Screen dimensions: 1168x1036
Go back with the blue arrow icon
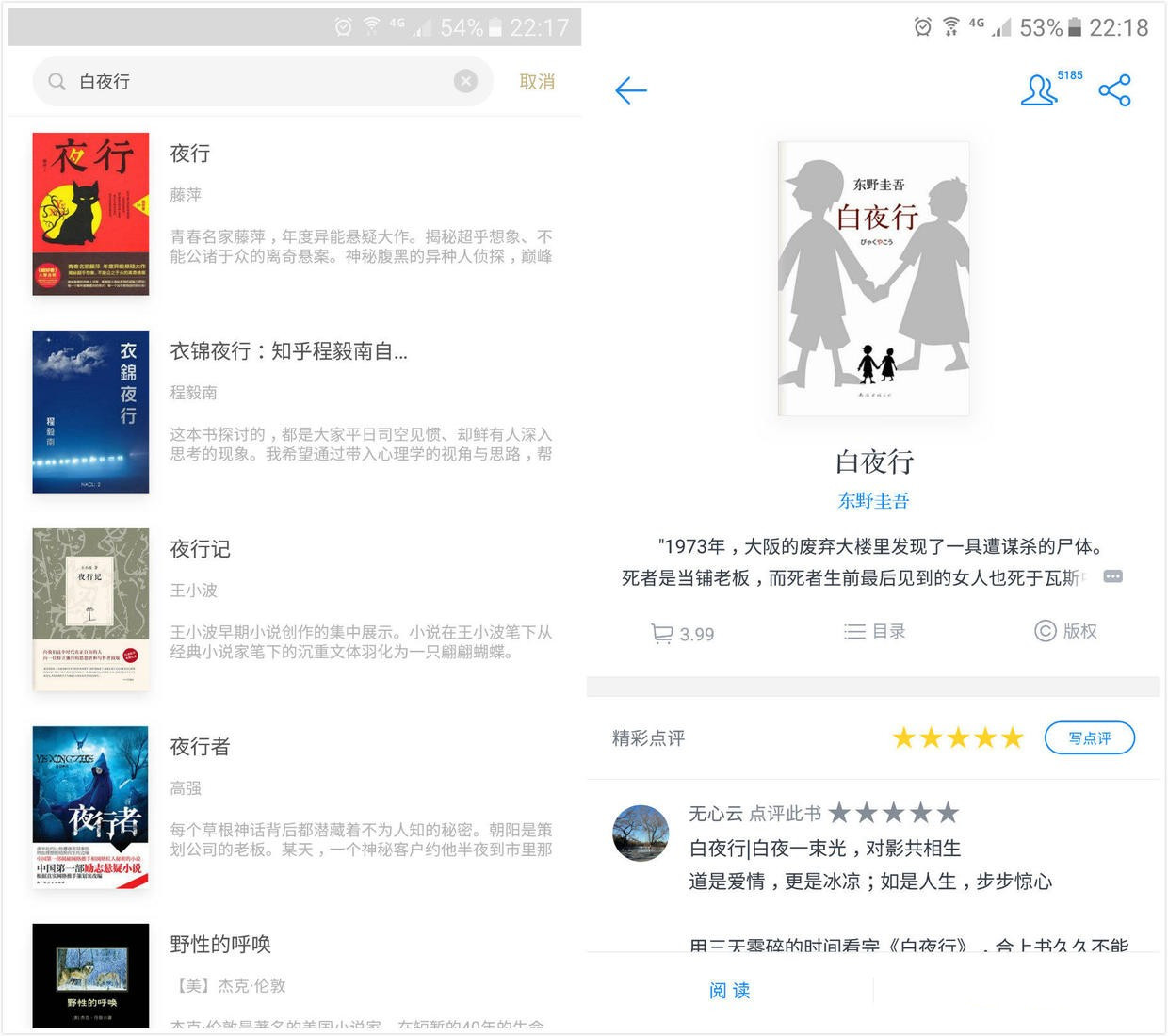click(x=631, y=90)
